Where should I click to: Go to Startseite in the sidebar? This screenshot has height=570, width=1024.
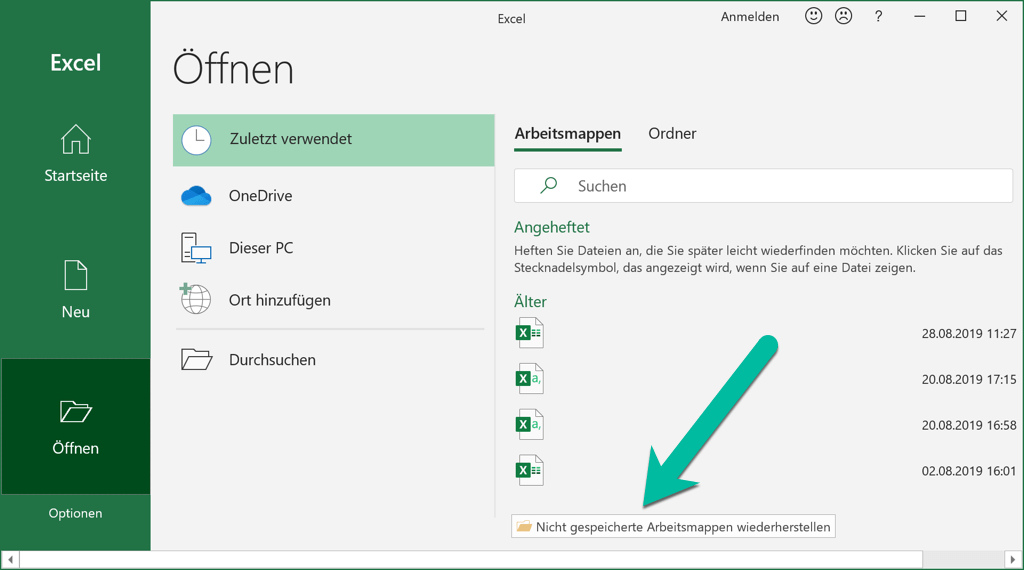pyautogui.click(x=75, y=154)
